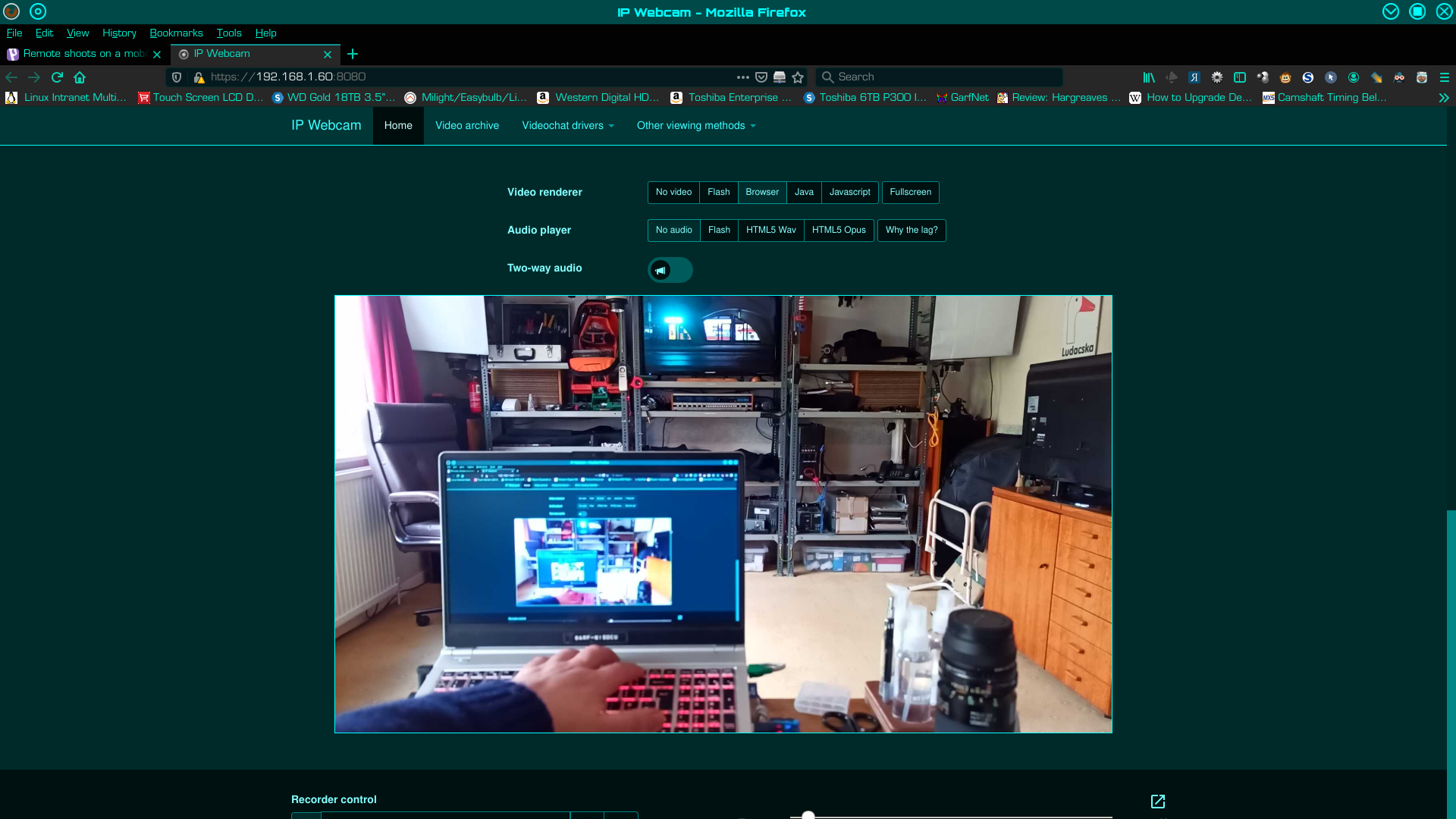
Task: Click Why the lag audio player option
Action: 911,230
